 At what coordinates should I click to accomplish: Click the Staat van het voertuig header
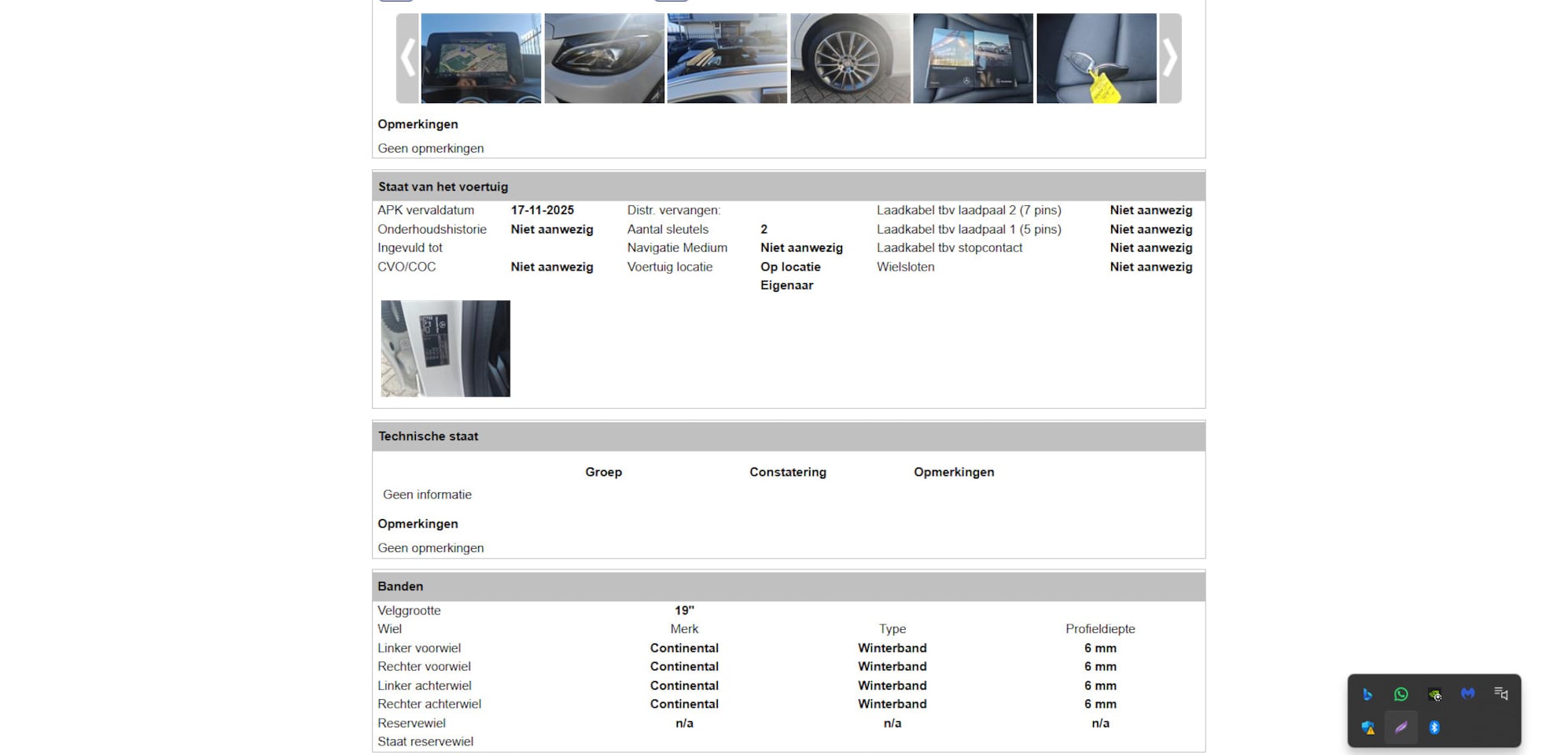pos(443,187)
